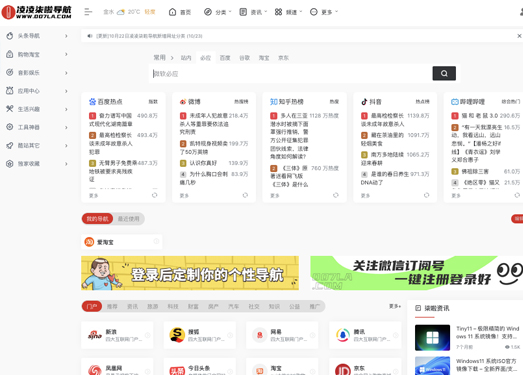Click the 购物淘宝 shopping bag icon
Viewport: 523px width, 375px height.
click(x=10, y=54)
